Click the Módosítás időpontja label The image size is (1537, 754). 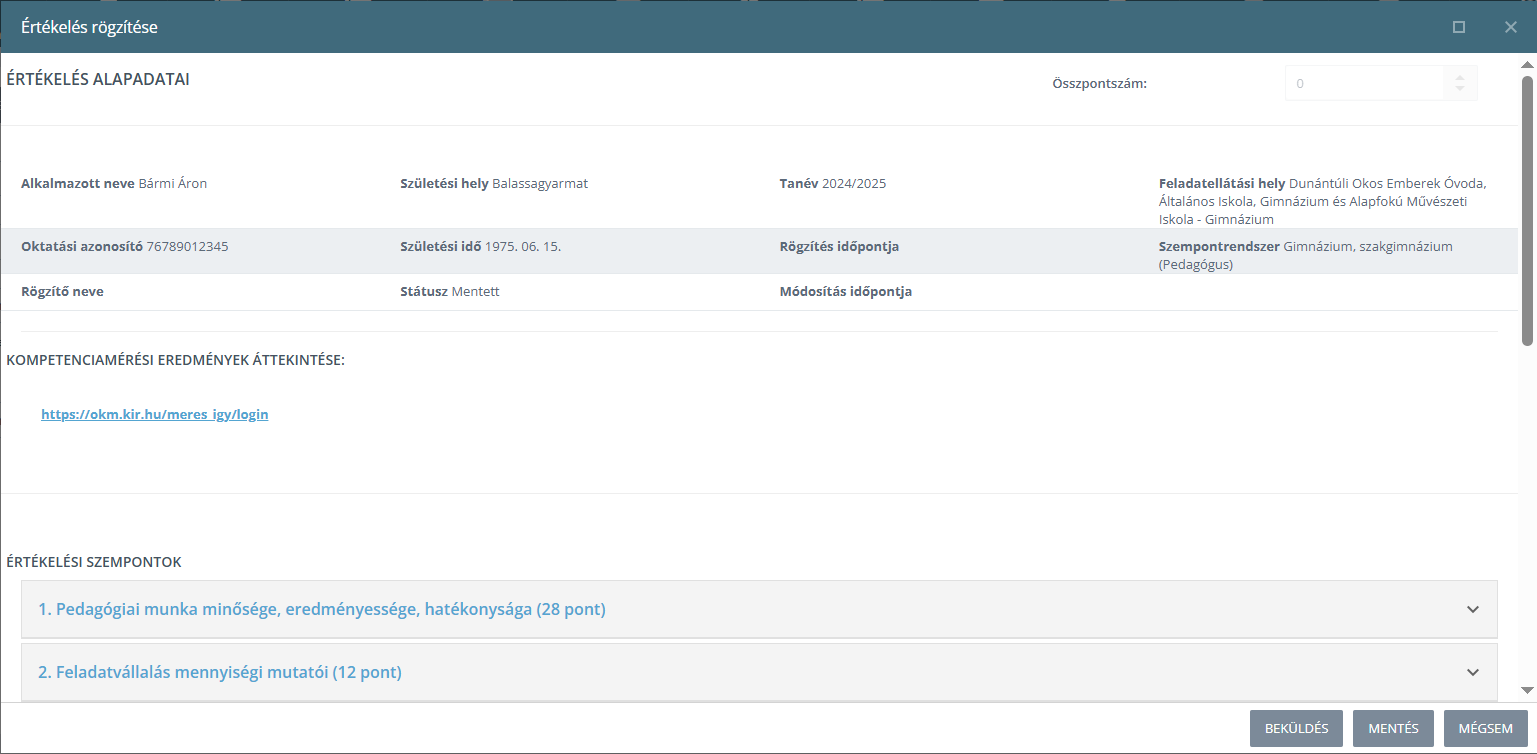coord(846,292)
